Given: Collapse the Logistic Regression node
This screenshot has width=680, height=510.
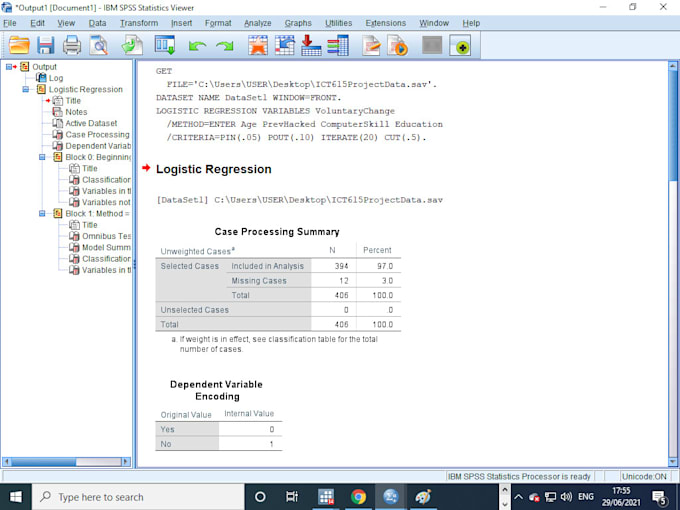Looking at the screenshot, I should coord(26,89).
